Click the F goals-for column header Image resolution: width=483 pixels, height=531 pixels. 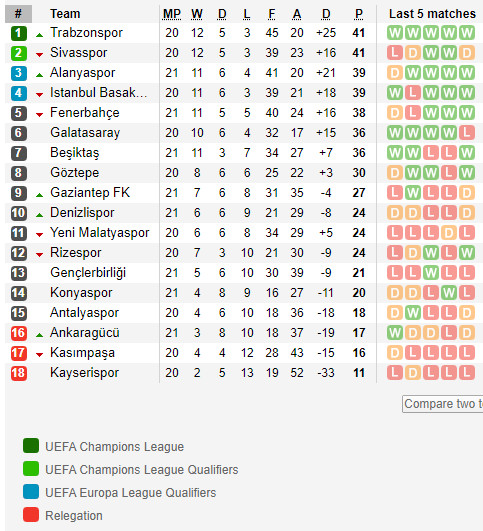coord(272,14)
